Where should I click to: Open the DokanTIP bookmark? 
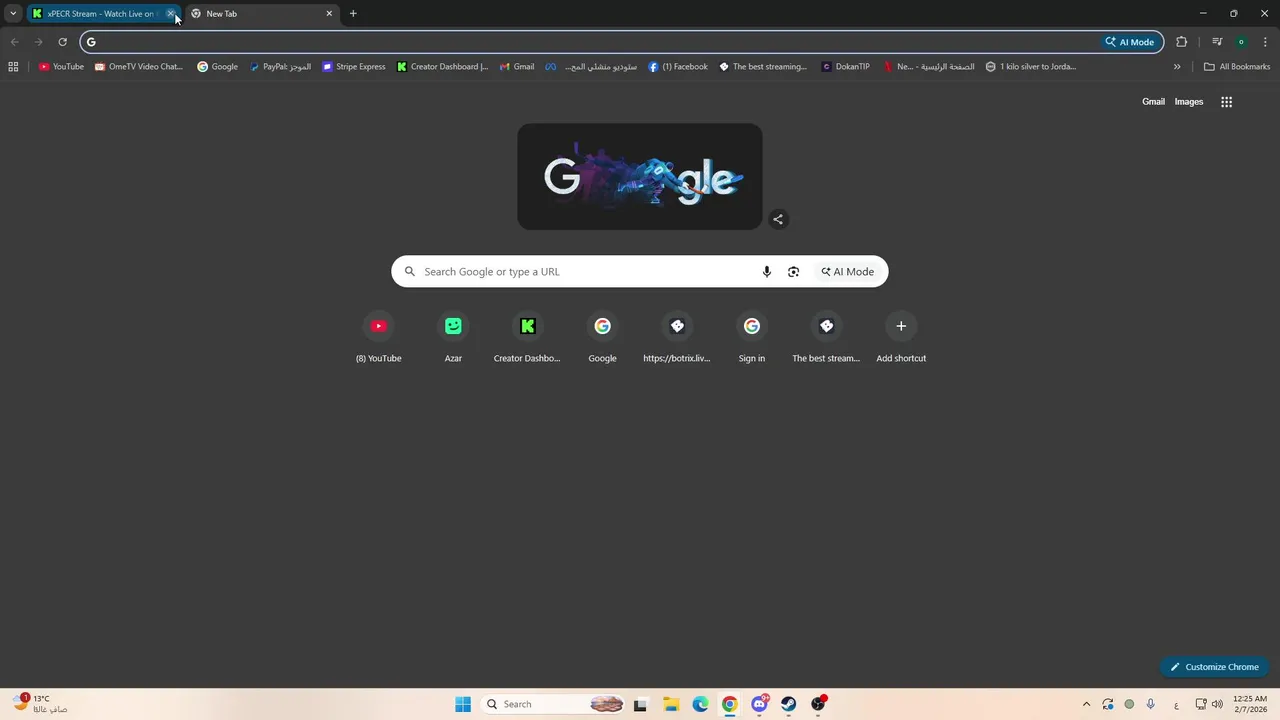click(846, 67)
